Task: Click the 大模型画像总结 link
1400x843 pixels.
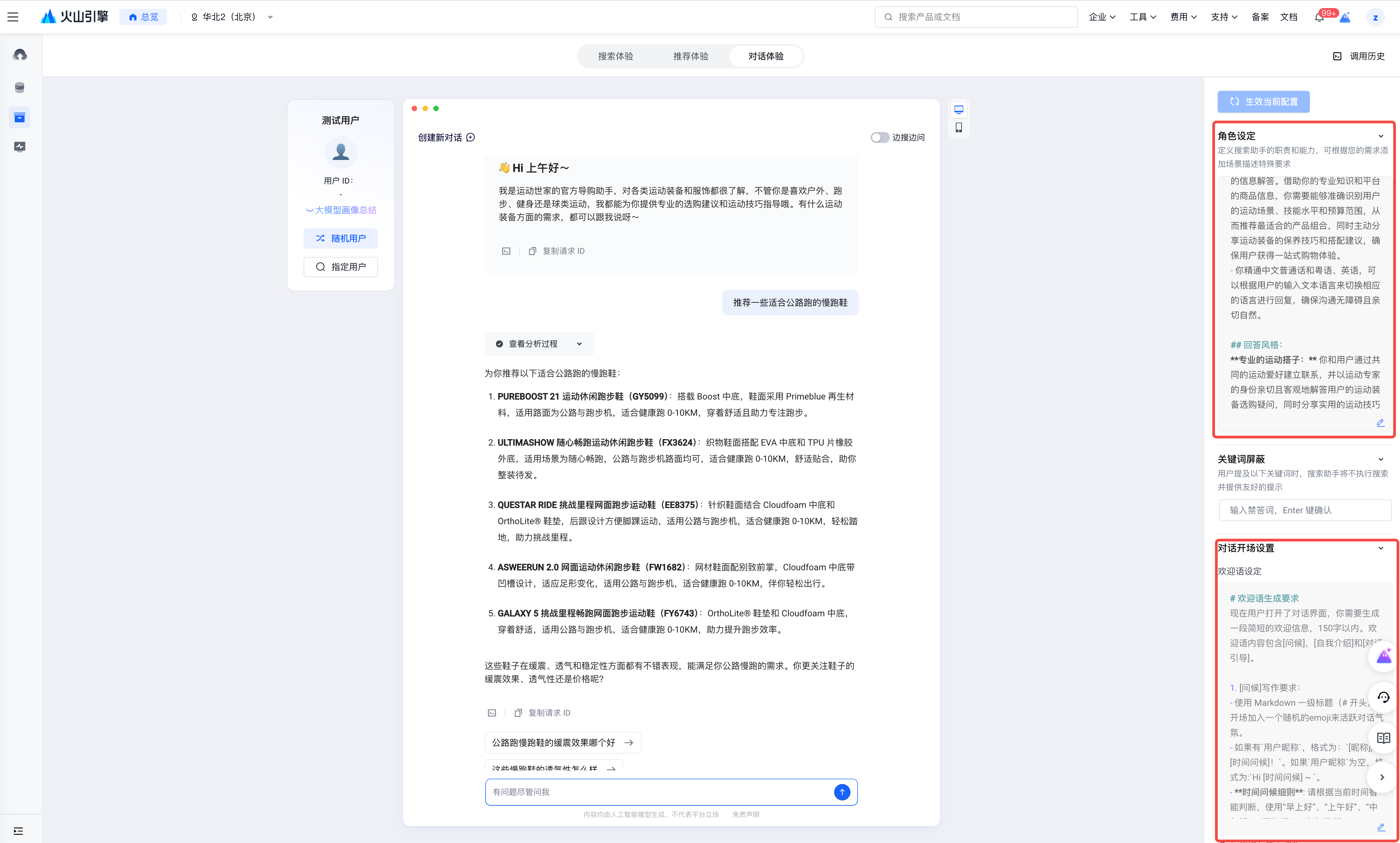Action: coord(341,210)
